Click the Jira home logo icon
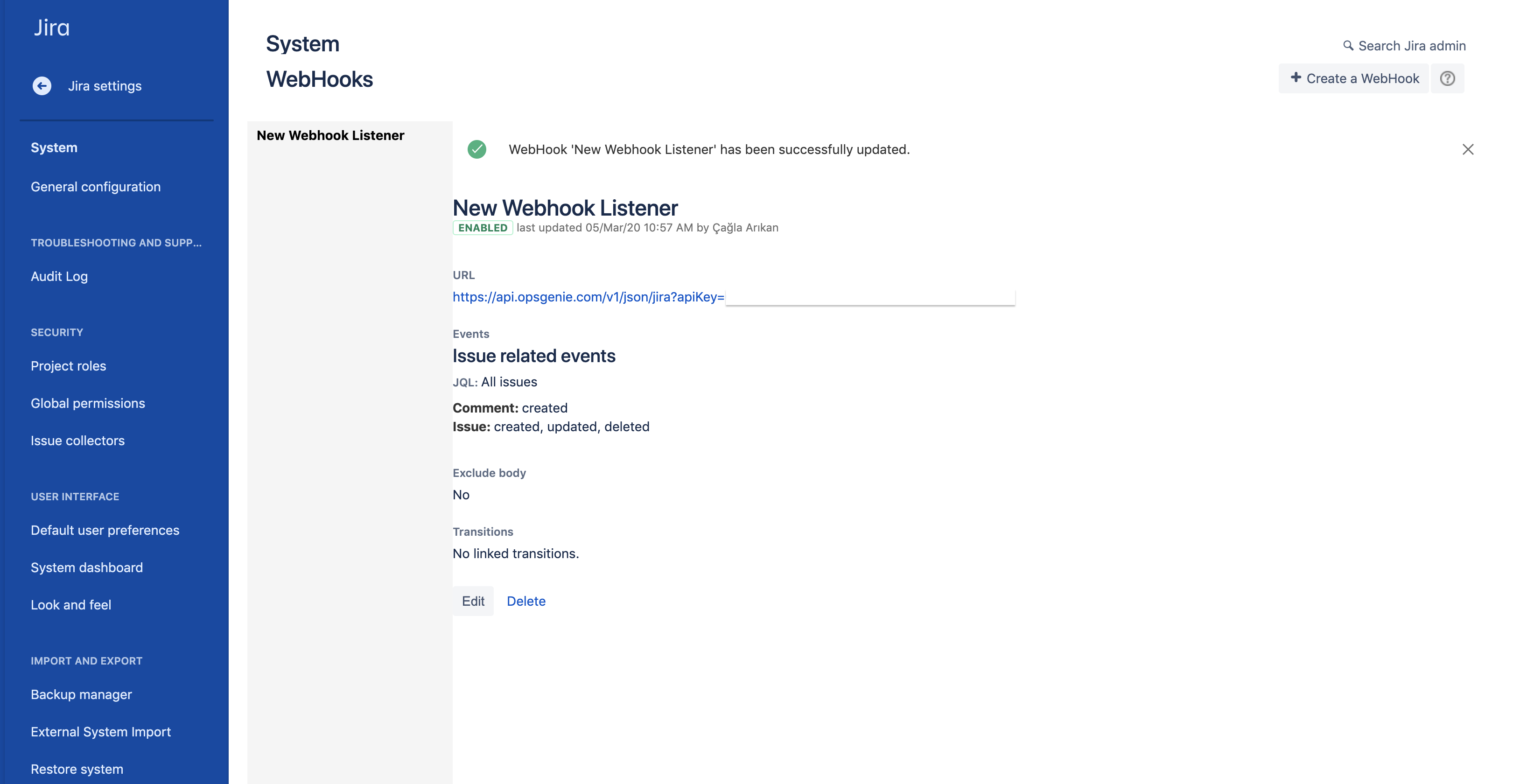 pyautogui.click(x=51, y=26)
